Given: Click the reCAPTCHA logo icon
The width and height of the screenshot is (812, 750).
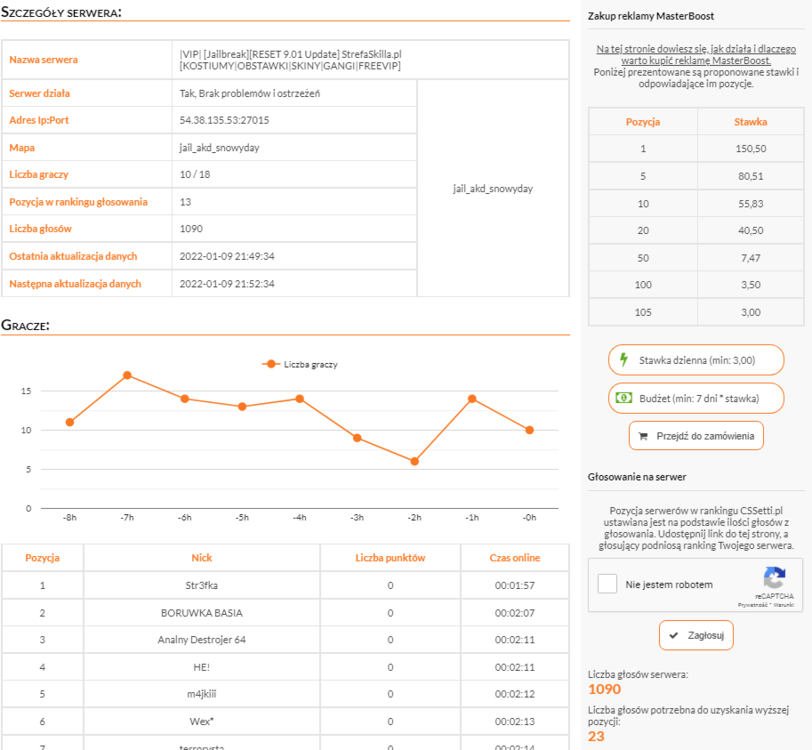Looking at the screenshot, I should tap(774, 577).
